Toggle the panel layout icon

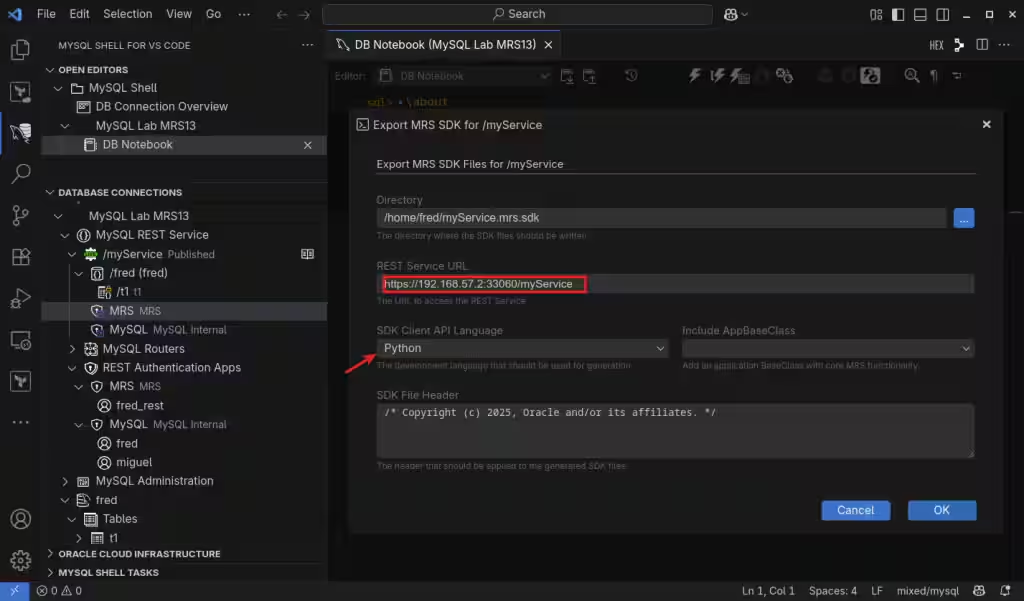tap(920, 14)
